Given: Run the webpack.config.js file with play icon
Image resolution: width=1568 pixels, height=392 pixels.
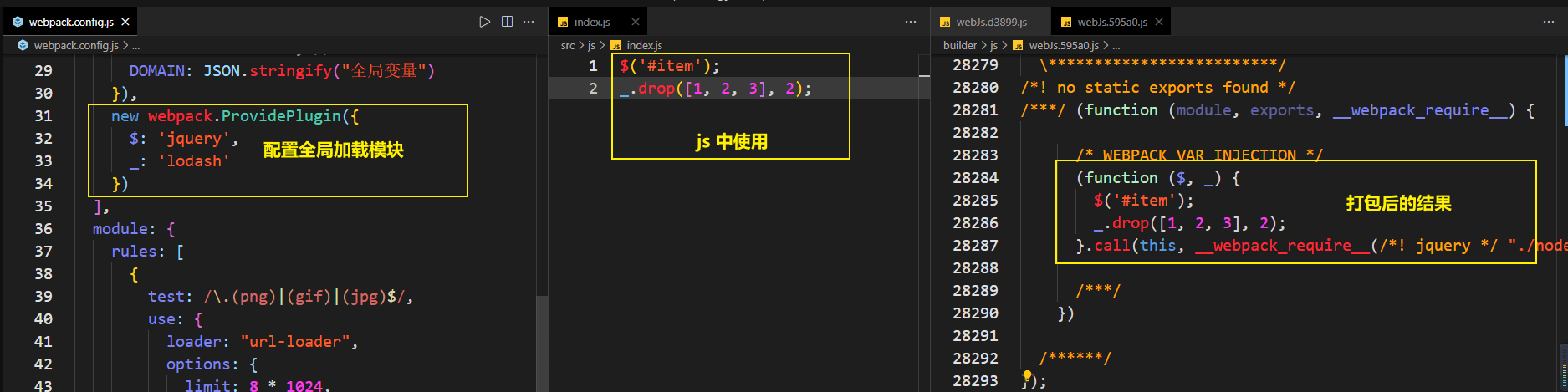Looking at the screenshot, I should [484, 22].
